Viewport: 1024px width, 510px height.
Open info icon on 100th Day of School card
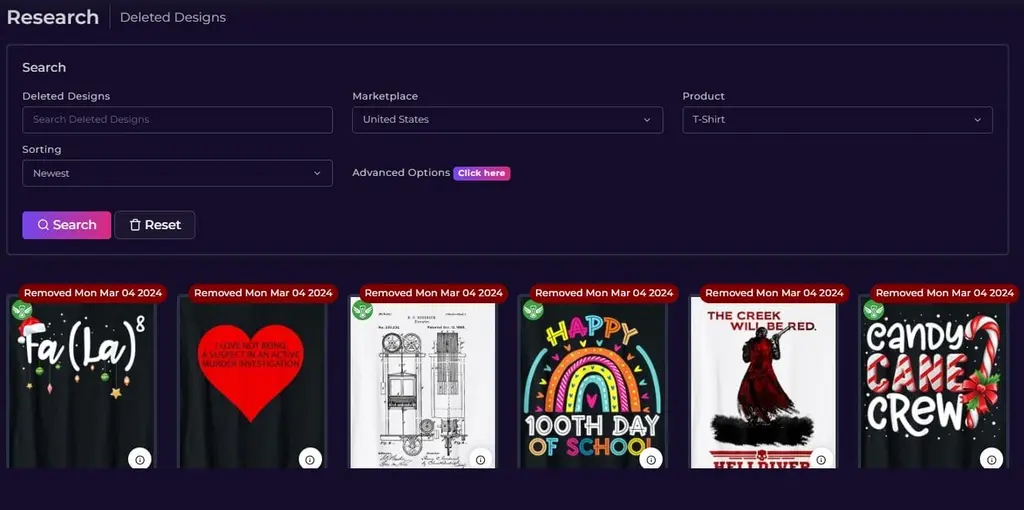tap(651, 459)
